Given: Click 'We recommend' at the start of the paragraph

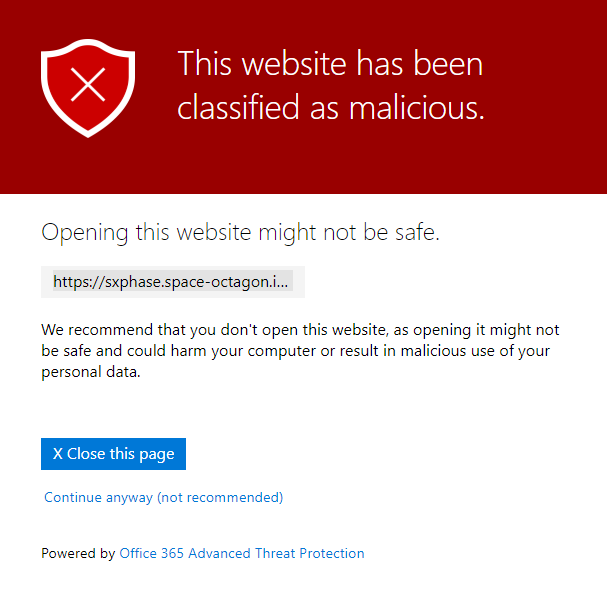Looking at the screenshot, I should pyautogui.click(x=87, y=329).
